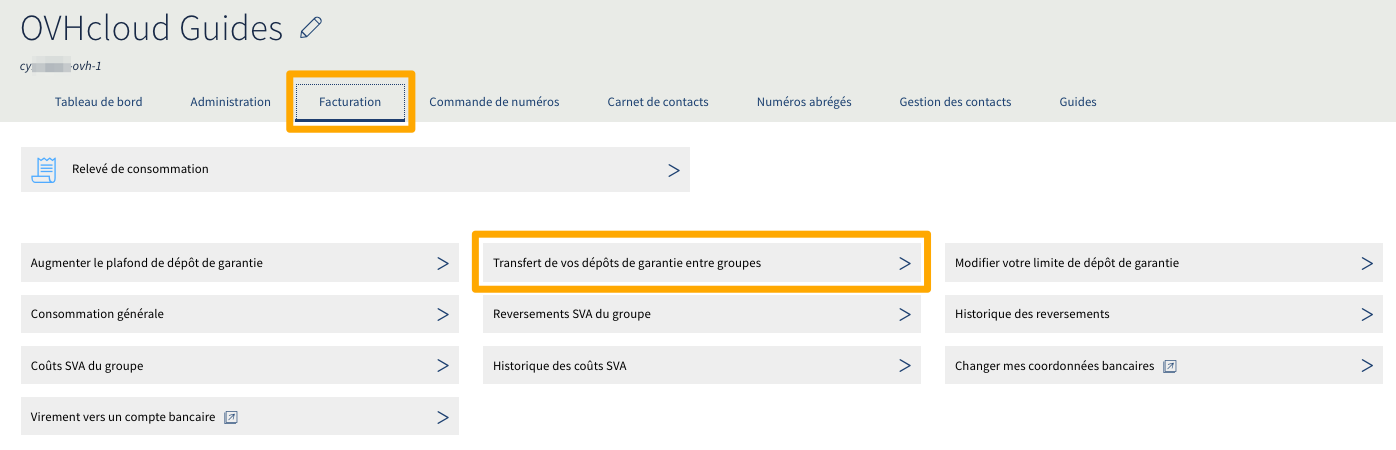Click the pencil edit icon beside OVHcloud Guides

311,28
